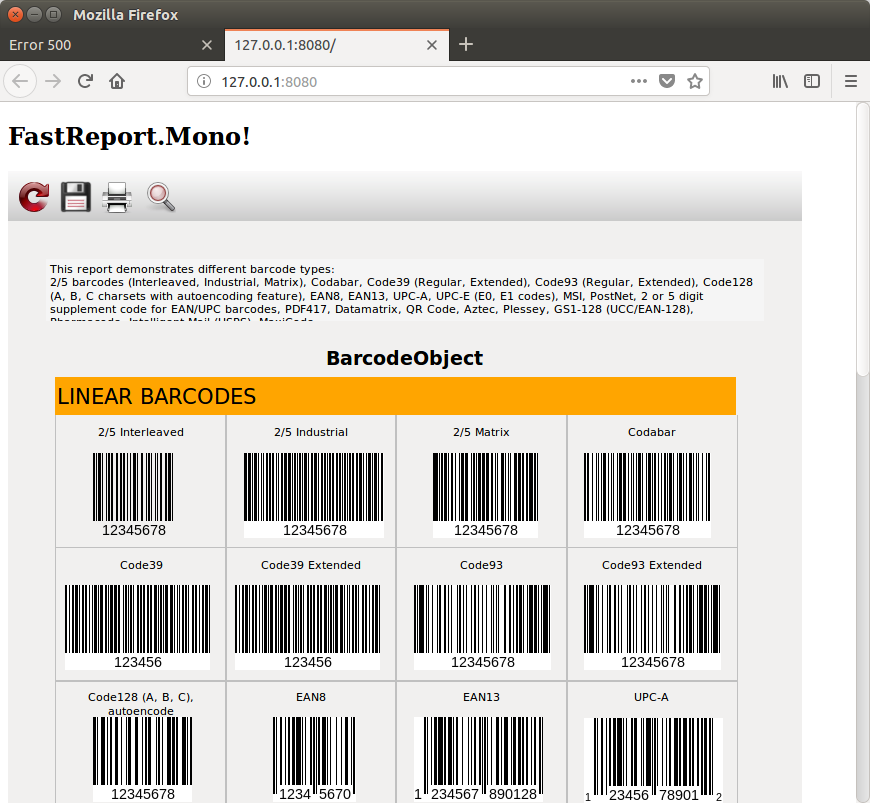The width and height of the screenshot is (870, 803).
Task: Select the 127.0.0.1:8080/ tab
Action: click(337, 45)
